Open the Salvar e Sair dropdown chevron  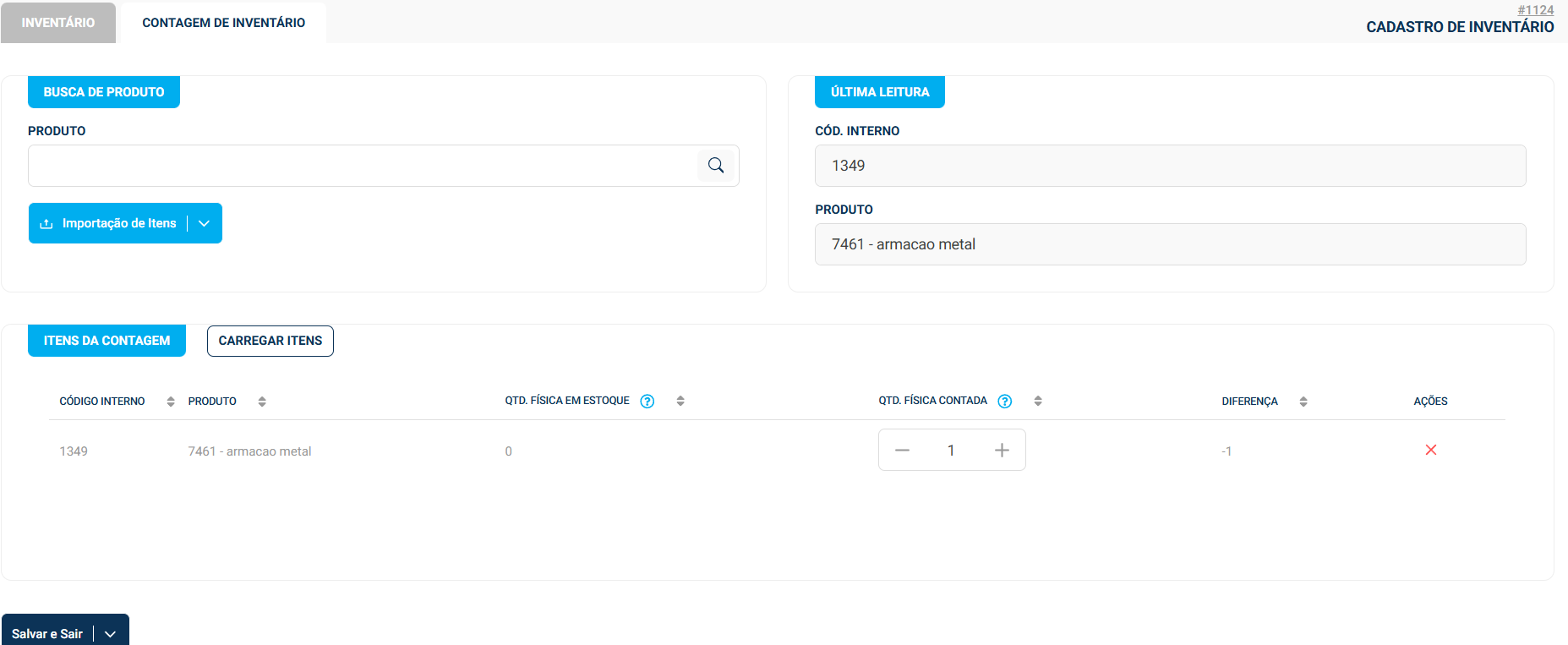pyautogui.click(x=111, y=634)
